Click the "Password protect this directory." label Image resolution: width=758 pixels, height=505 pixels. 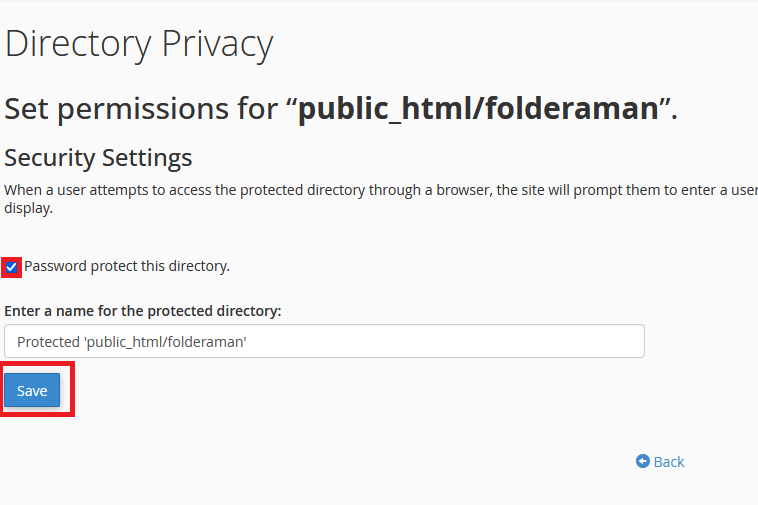click(127, 266)
